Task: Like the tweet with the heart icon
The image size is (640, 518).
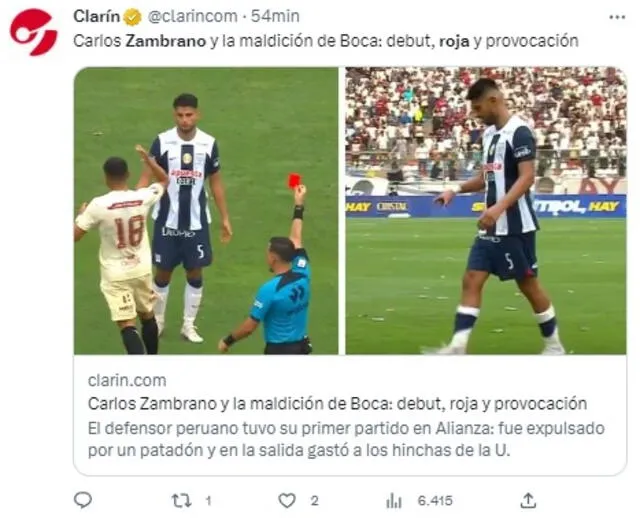Action: 287,500
